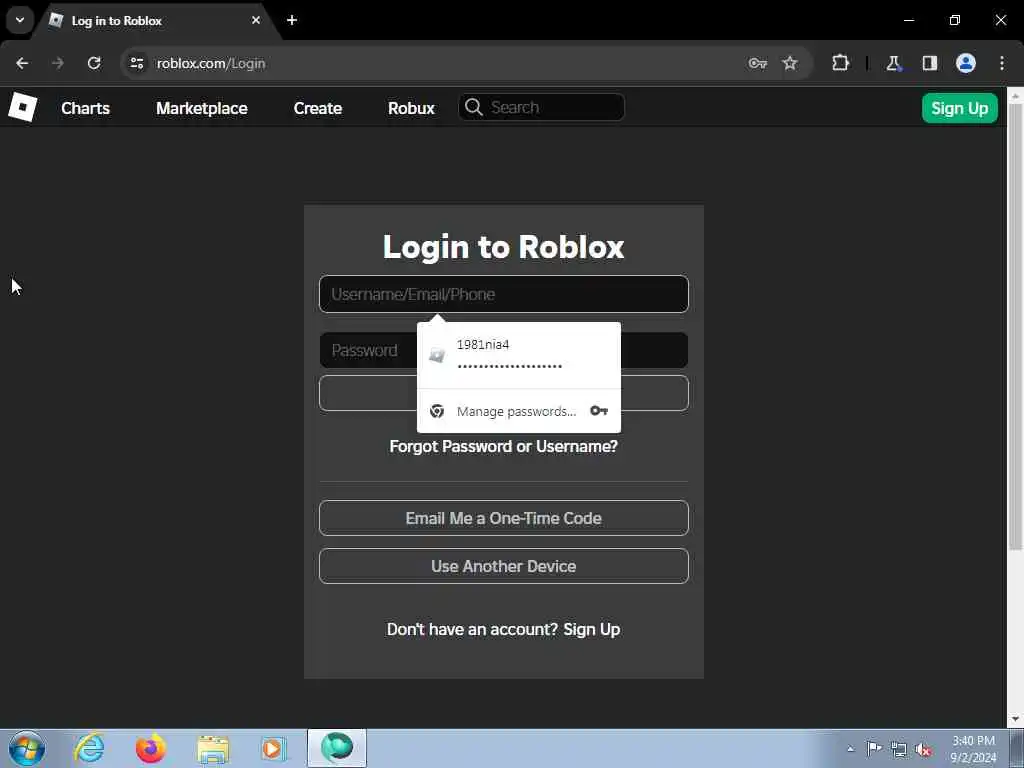Screen dimensions: 1024x768
Task: Click key icon beside Manage passwords
Action: tap(599, 411)
